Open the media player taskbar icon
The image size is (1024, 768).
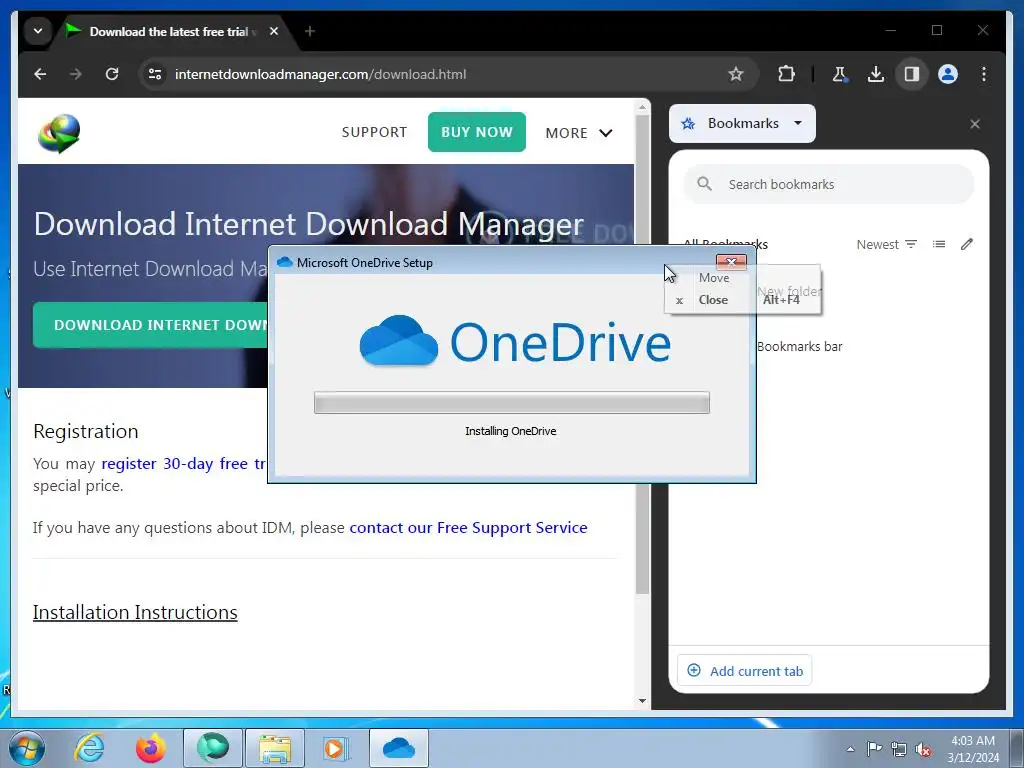coord(336,748)
